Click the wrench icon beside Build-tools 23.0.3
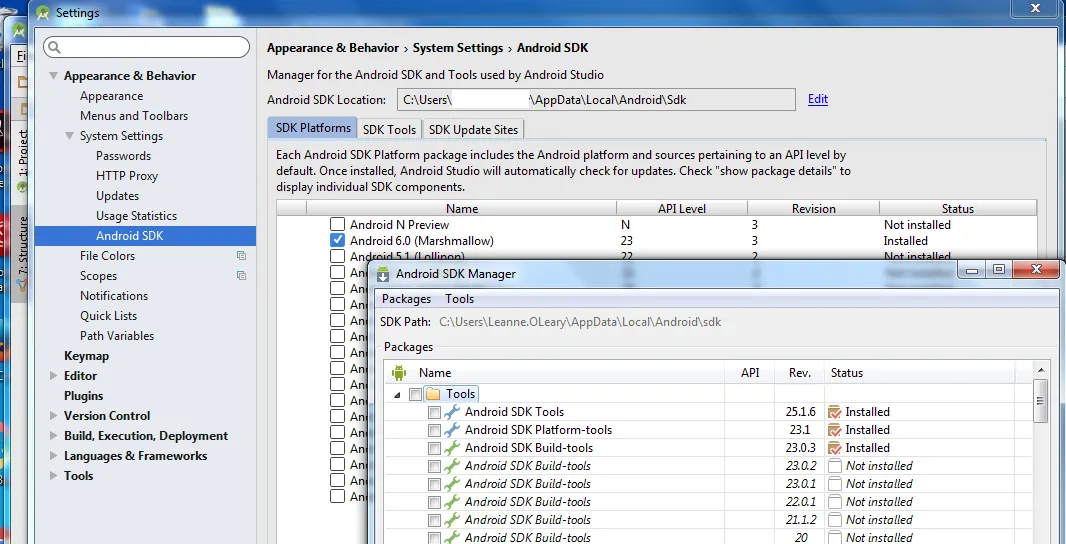Viewport: 1066px width, 544px height. tap(451, 447)
